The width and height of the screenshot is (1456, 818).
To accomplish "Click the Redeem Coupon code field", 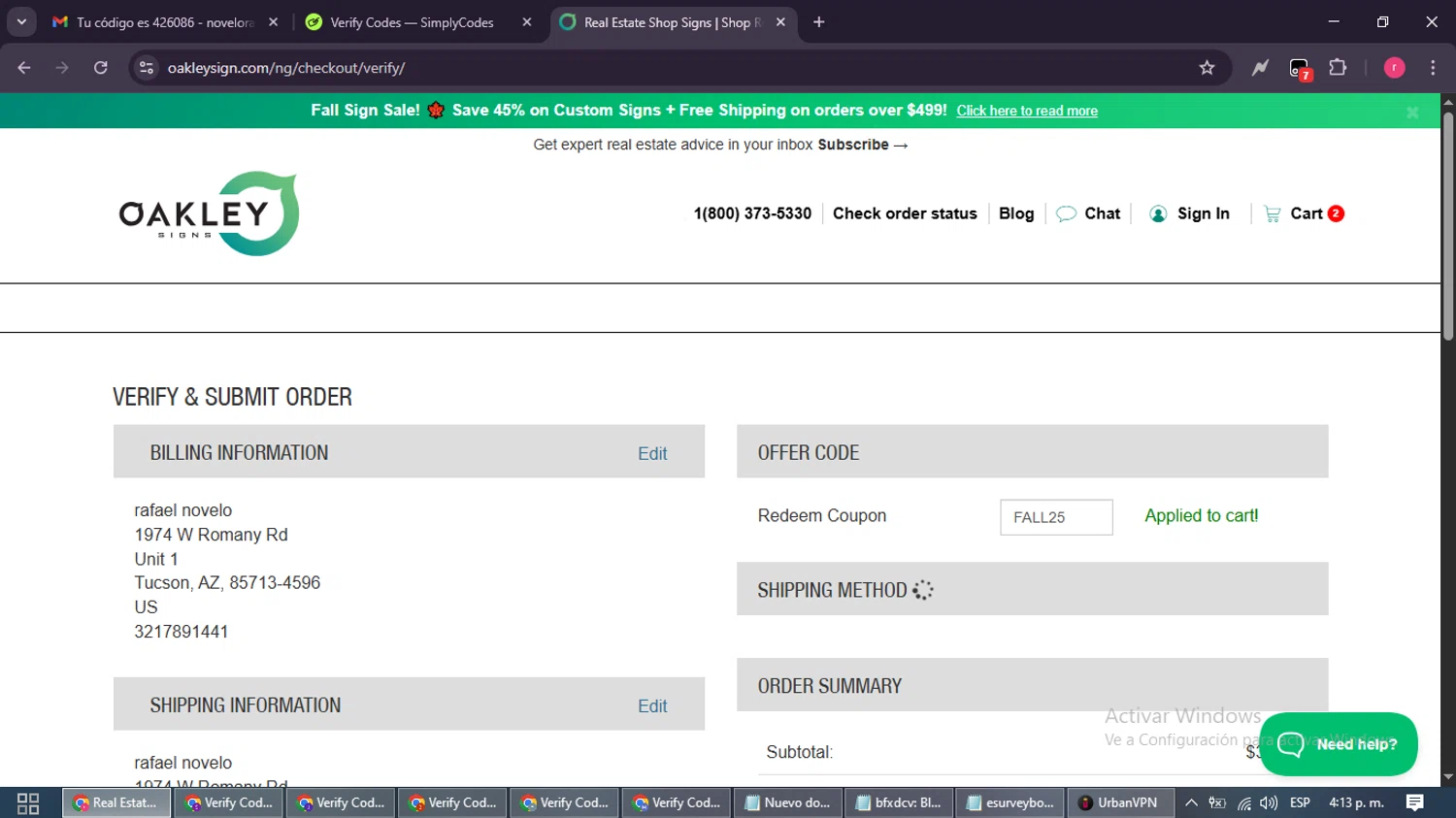I will 1056,517.
